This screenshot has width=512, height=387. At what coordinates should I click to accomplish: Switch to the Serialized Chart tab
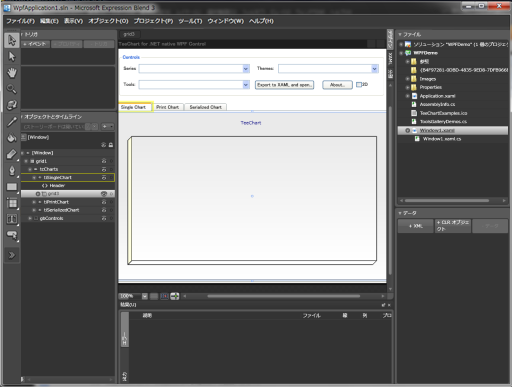[x=206, y=107]
